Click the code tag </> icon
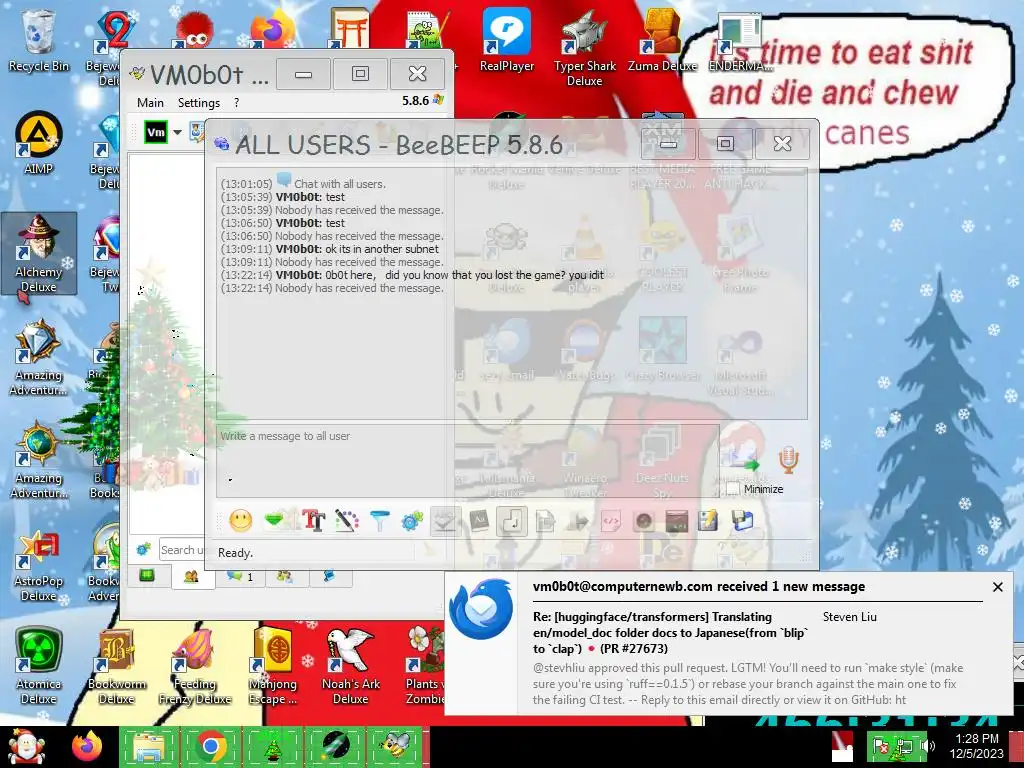 (611, 521)
